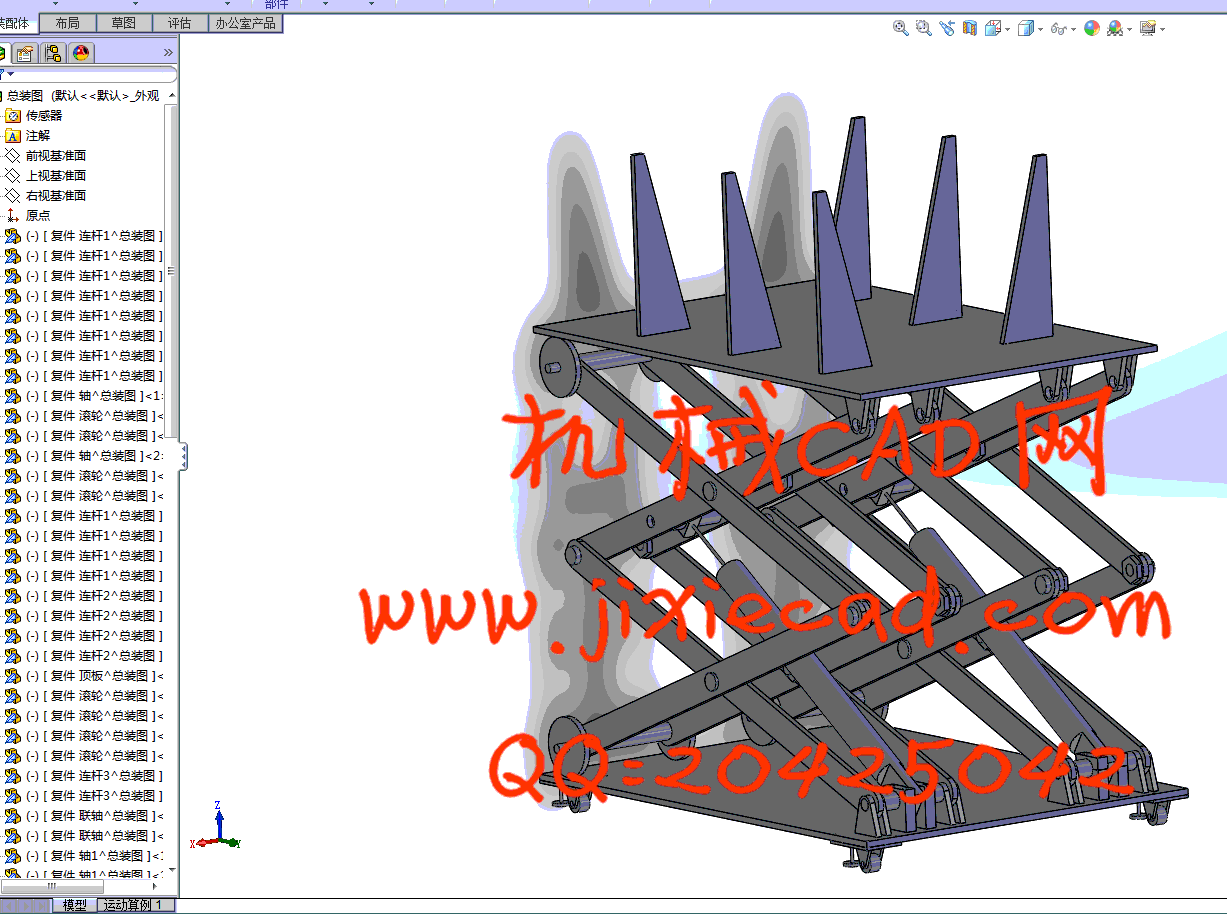Open the 草图 tab
The height and width of the screenshot is (914, 1227).
[x=124, y=23]
